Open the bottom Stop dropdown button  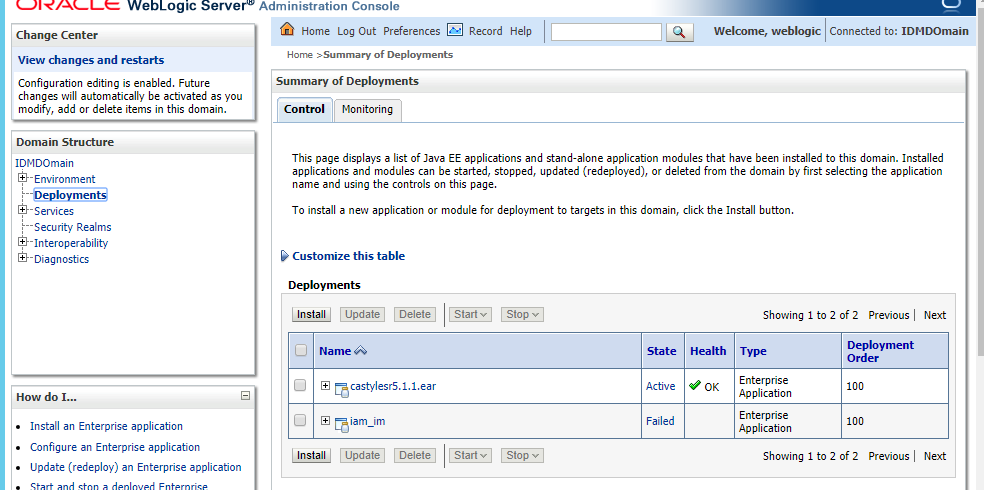(522, 455)
